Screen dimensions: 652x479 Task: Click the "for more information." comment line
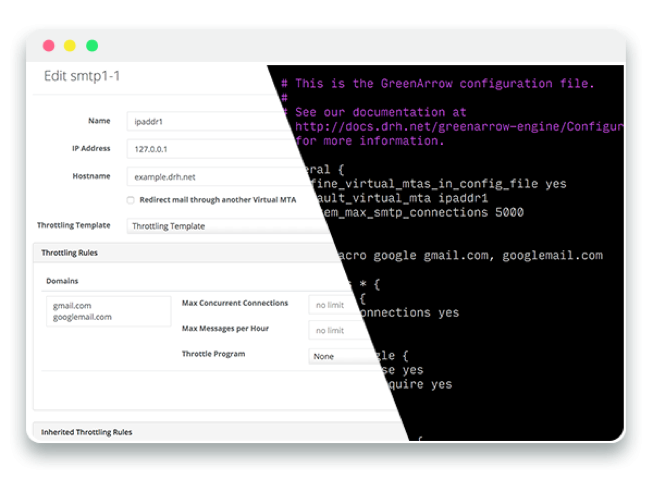(370, 141)
